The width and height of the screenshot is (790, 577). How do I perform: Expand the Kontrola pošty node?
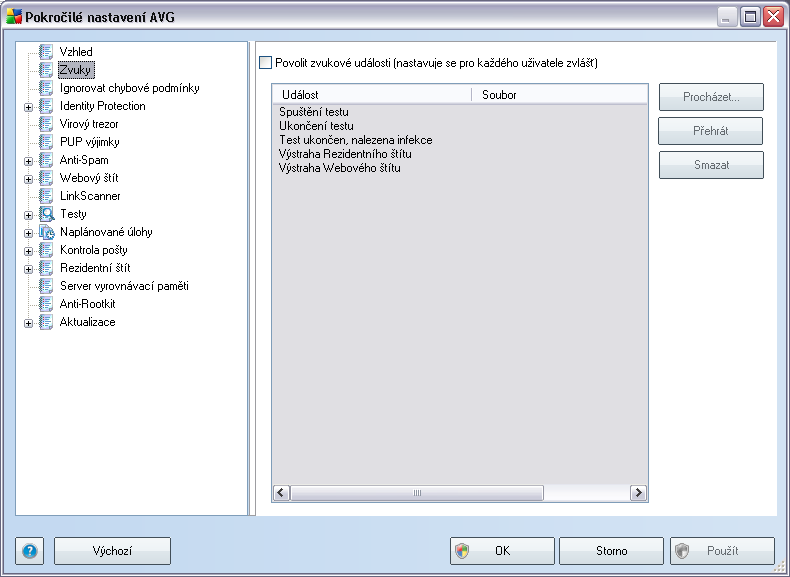pos(28,251)
